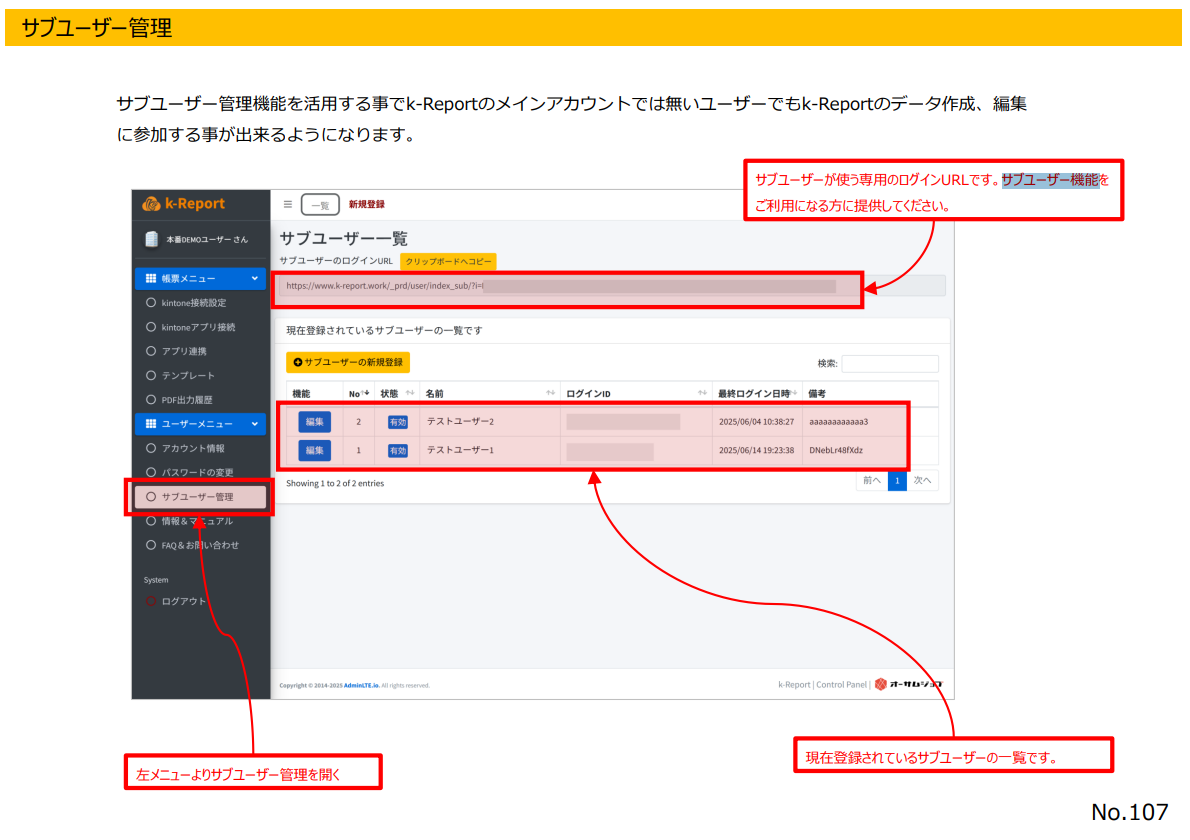The width and height of the screenshot is (1190, 840).
Task: Click the クリップボードへコピー button
Action: coord(448,261)
